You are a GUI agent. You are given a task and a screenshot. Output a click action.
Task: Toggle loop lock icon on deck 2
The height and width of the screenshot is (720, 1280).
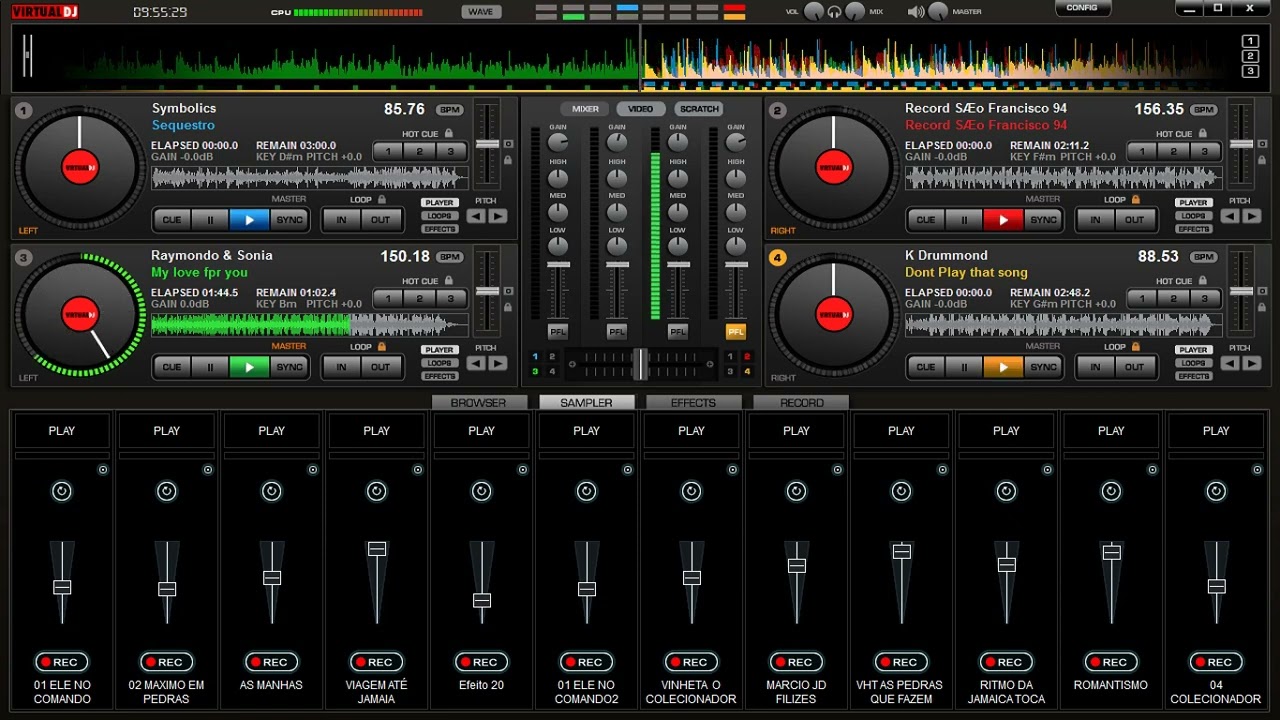1135,199
